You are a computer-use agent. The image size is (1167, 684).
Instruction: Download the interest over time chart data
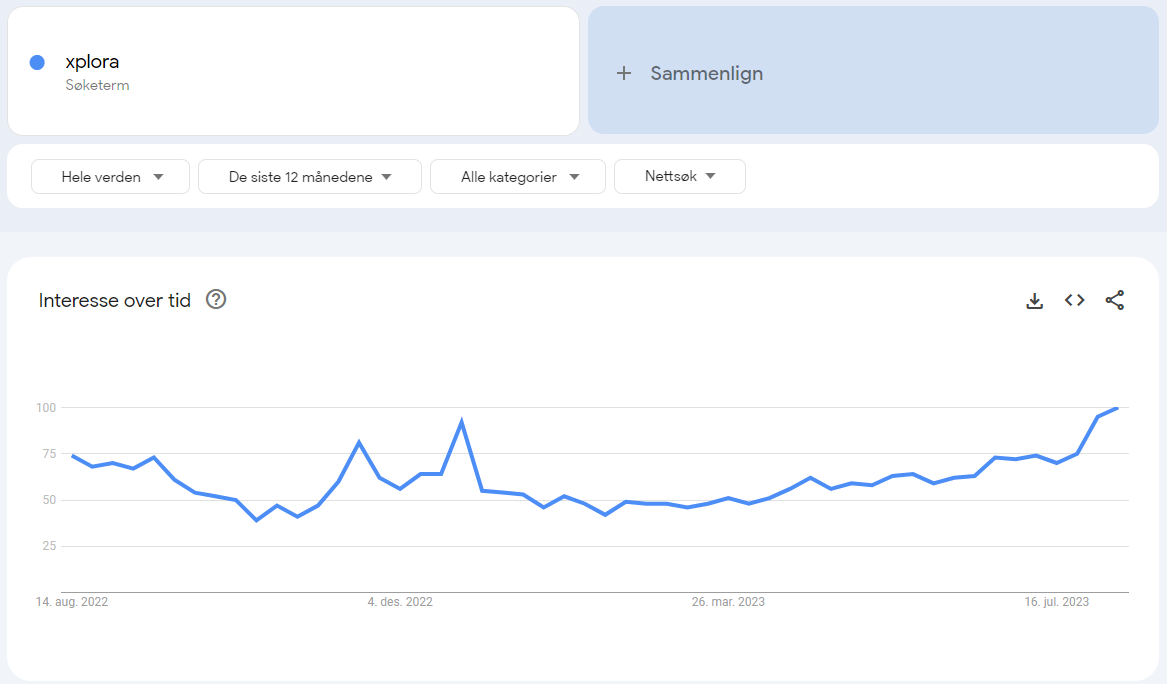point(1035,301)
